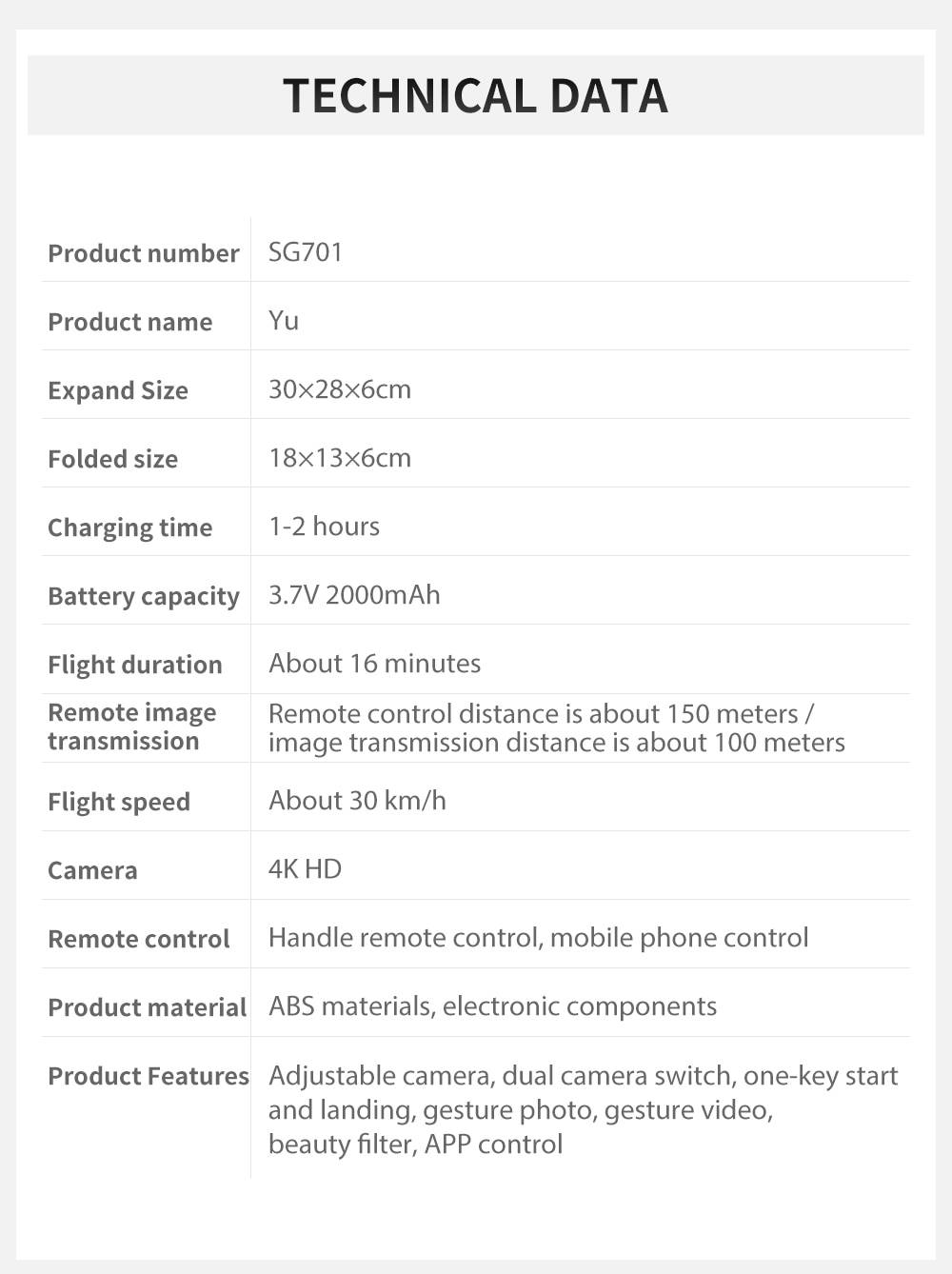The image size is (952, 1274).
Task: Click the 18×13×6cm folded size value
Action: [x=340, y=458]
